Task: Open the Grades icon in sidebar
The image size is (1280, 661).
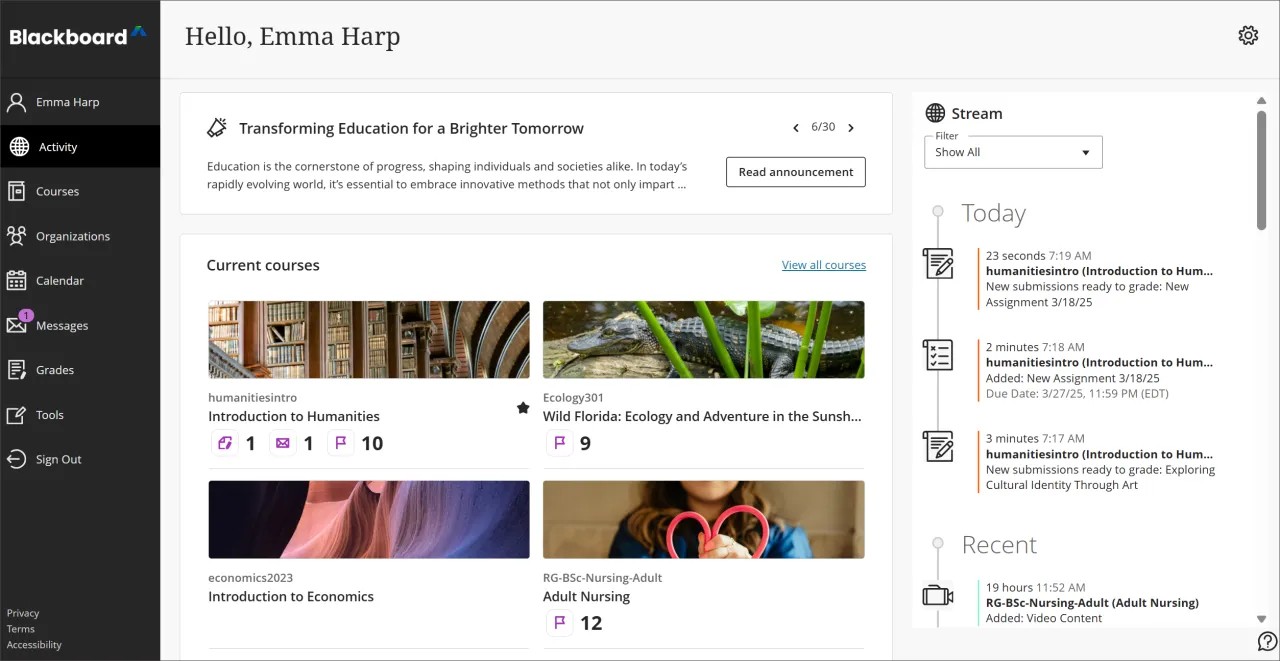Action: [17, 369]
